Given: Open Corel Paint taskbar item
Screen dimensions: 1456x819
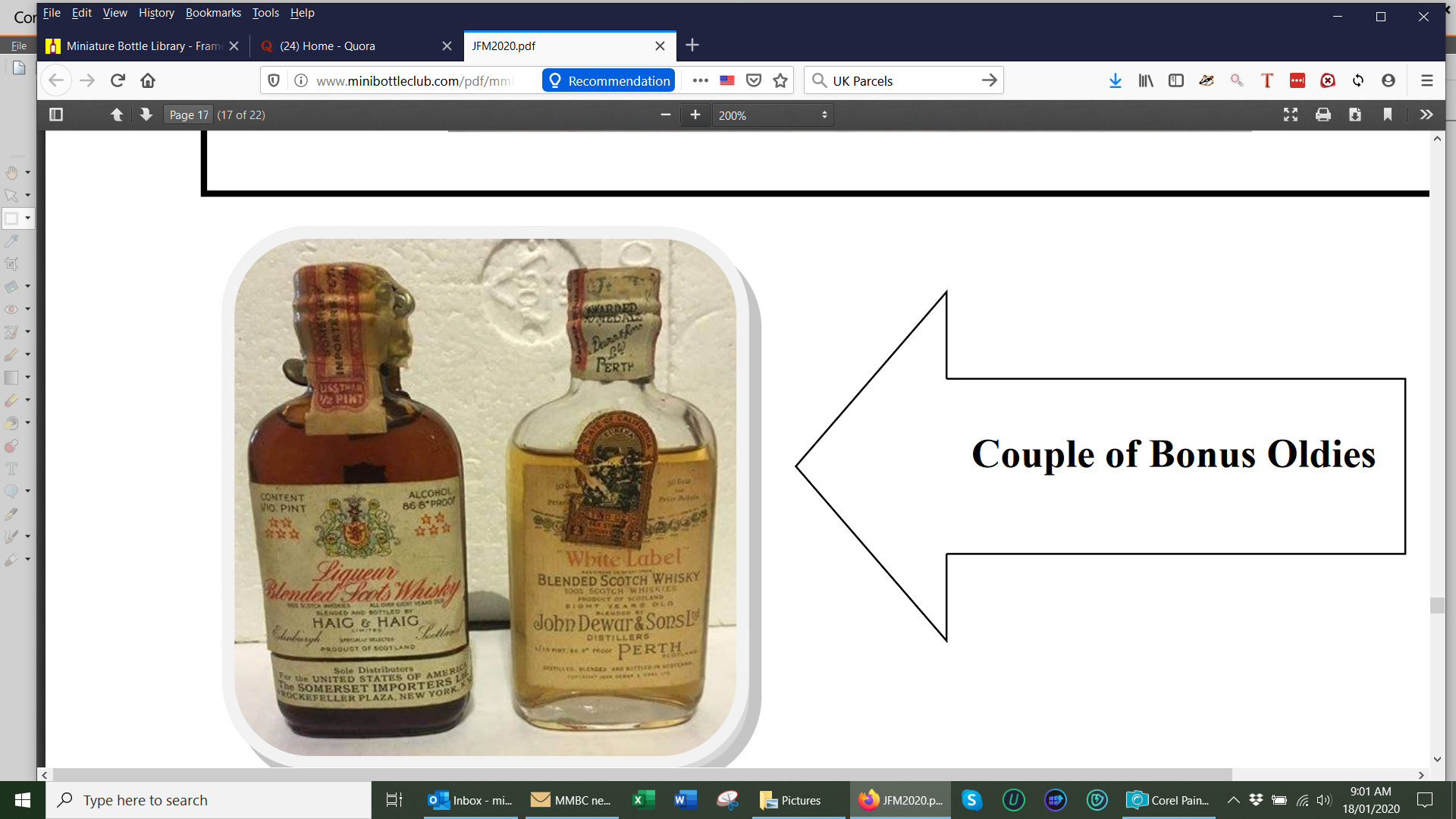Looking at the screenshot, I should (1169, 800).
